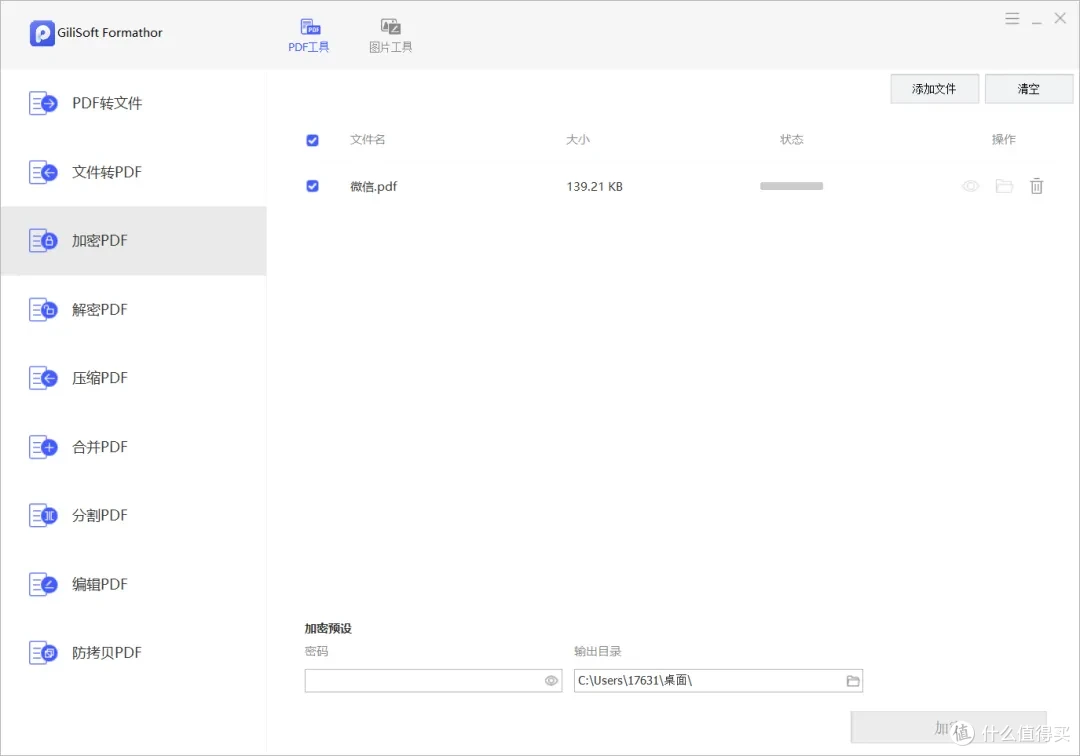Switch to the 合并PDF tool

tap(100, 446)
